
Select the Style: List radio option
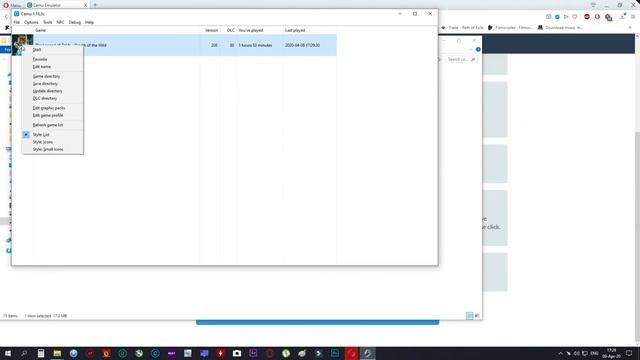click(x=53, y=134)
